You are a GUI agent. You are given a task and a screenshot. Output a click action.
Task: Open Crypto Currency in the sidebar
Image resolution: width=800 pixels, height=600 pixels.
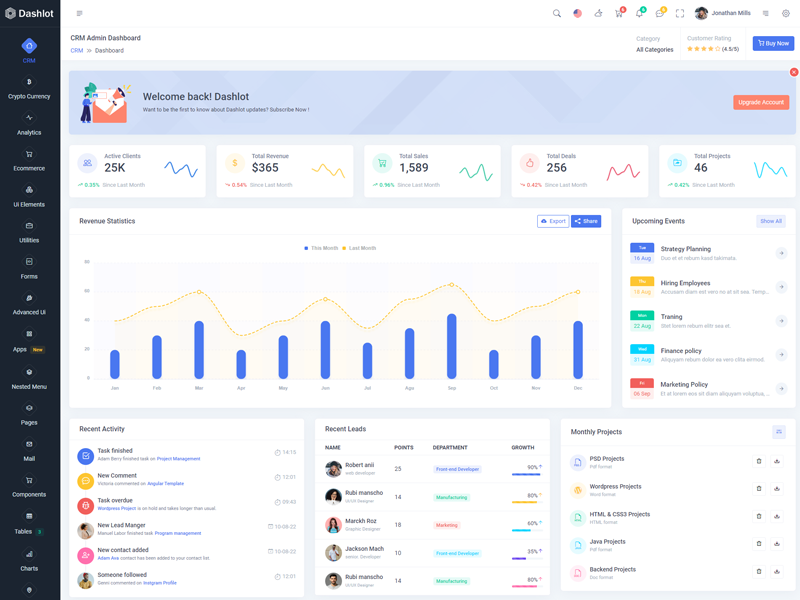(29, 89)
